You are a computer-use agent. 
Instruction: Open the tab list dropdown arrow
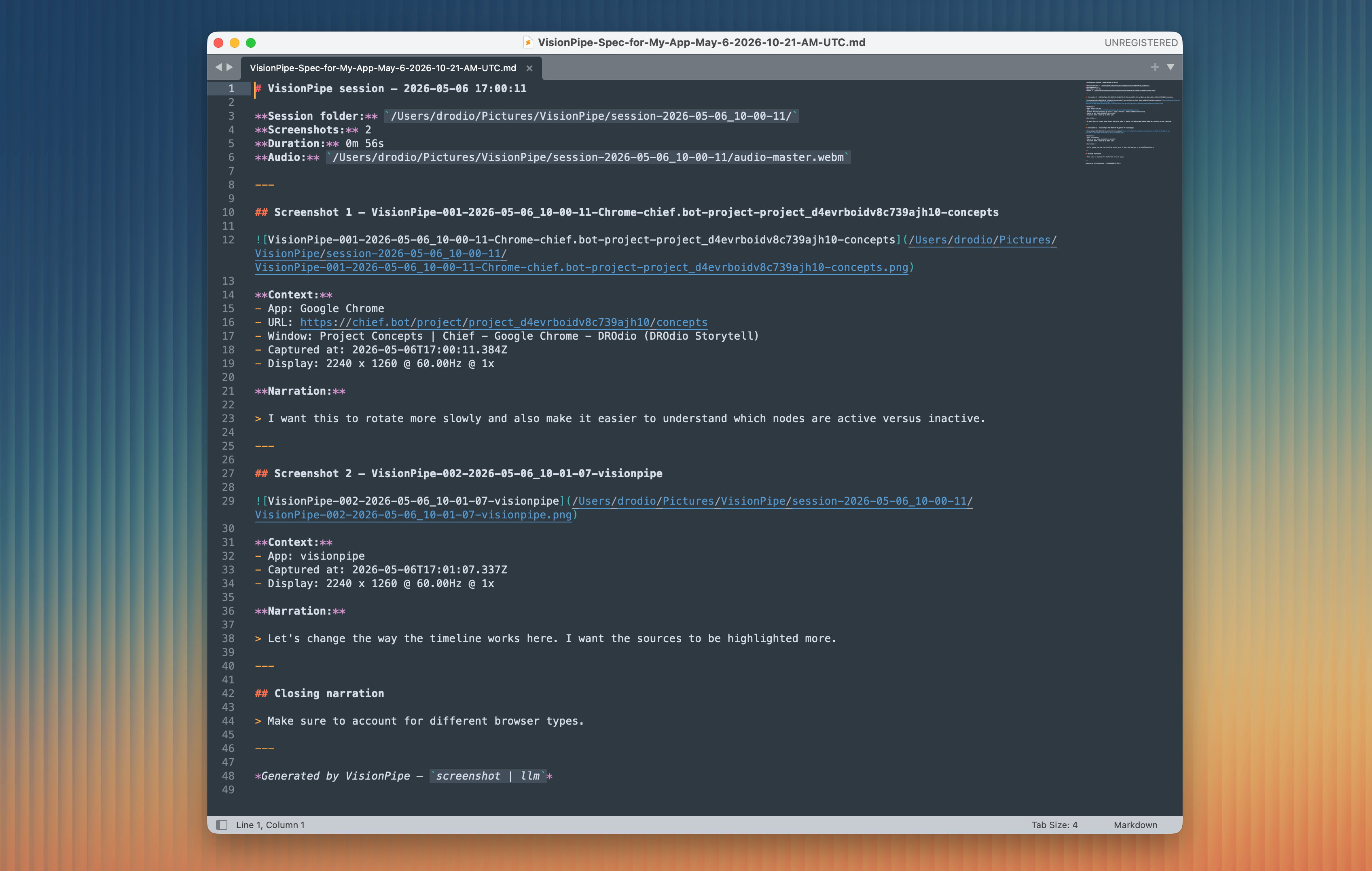[x=1170, y=67]
